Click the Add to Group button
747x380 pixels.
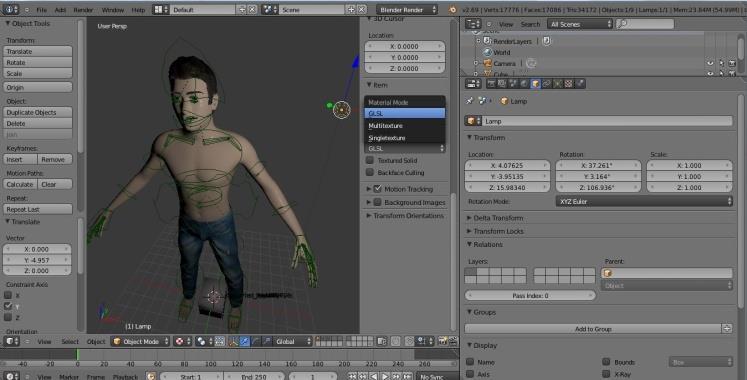pos(593,329)
